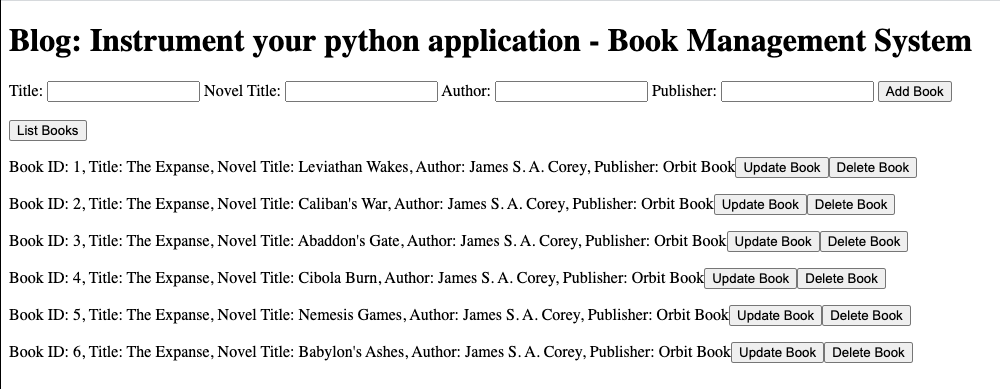Update Book for Cibola Burn

(x=751, y=279)
